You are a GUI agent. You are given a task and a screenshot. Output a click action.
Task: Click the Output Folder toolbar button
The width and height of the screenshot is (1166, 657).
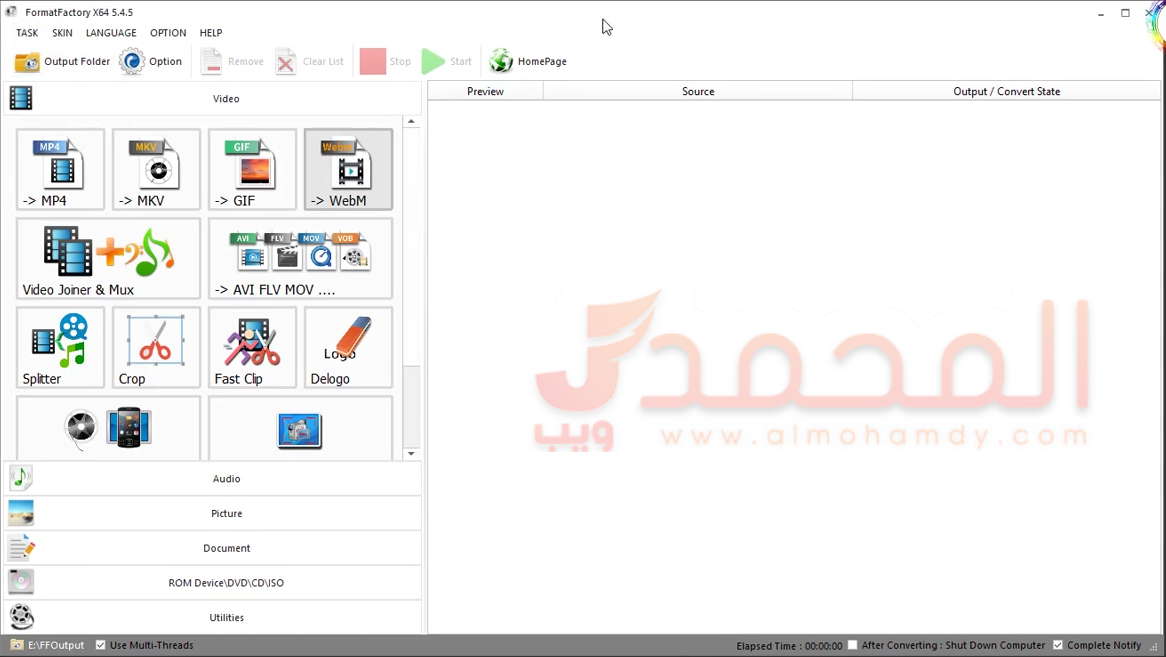[x=62, y=62]
